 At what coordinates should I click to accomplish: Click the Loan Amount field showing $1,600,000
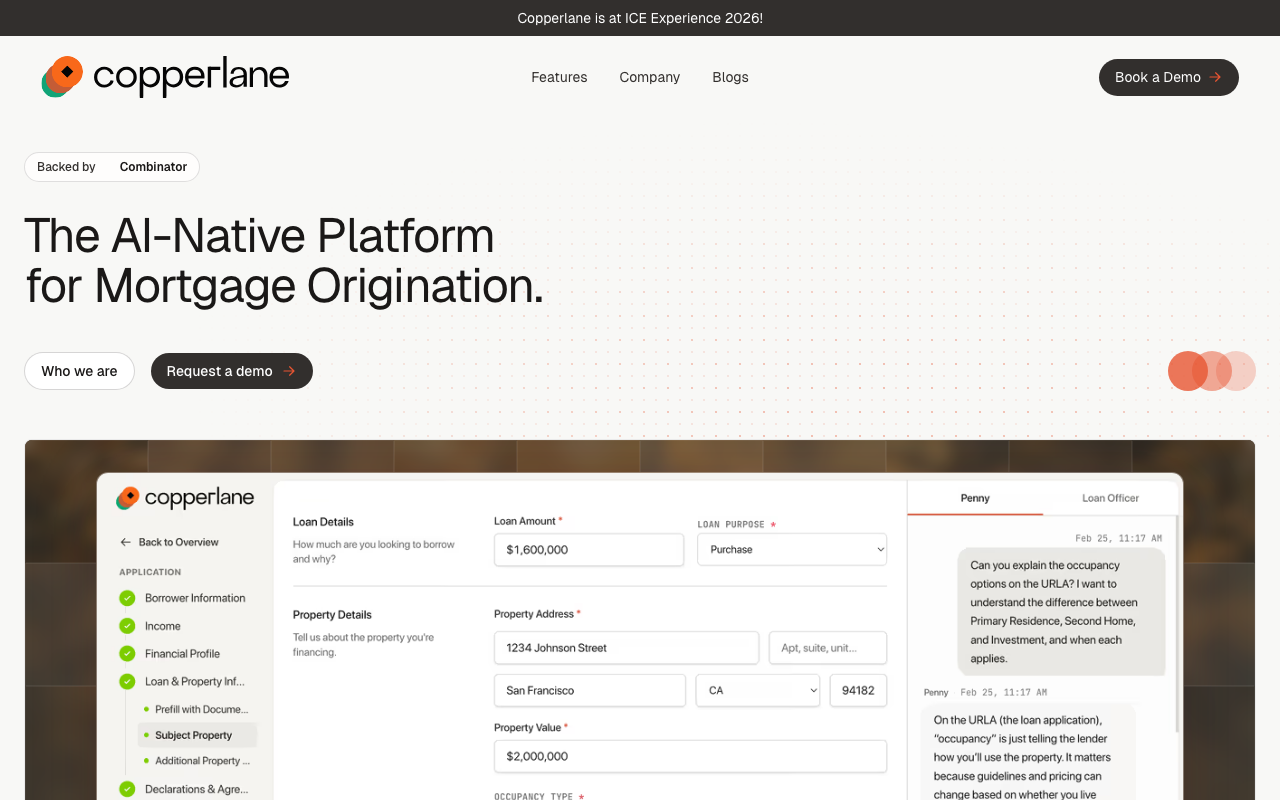[x=589, y=550]
